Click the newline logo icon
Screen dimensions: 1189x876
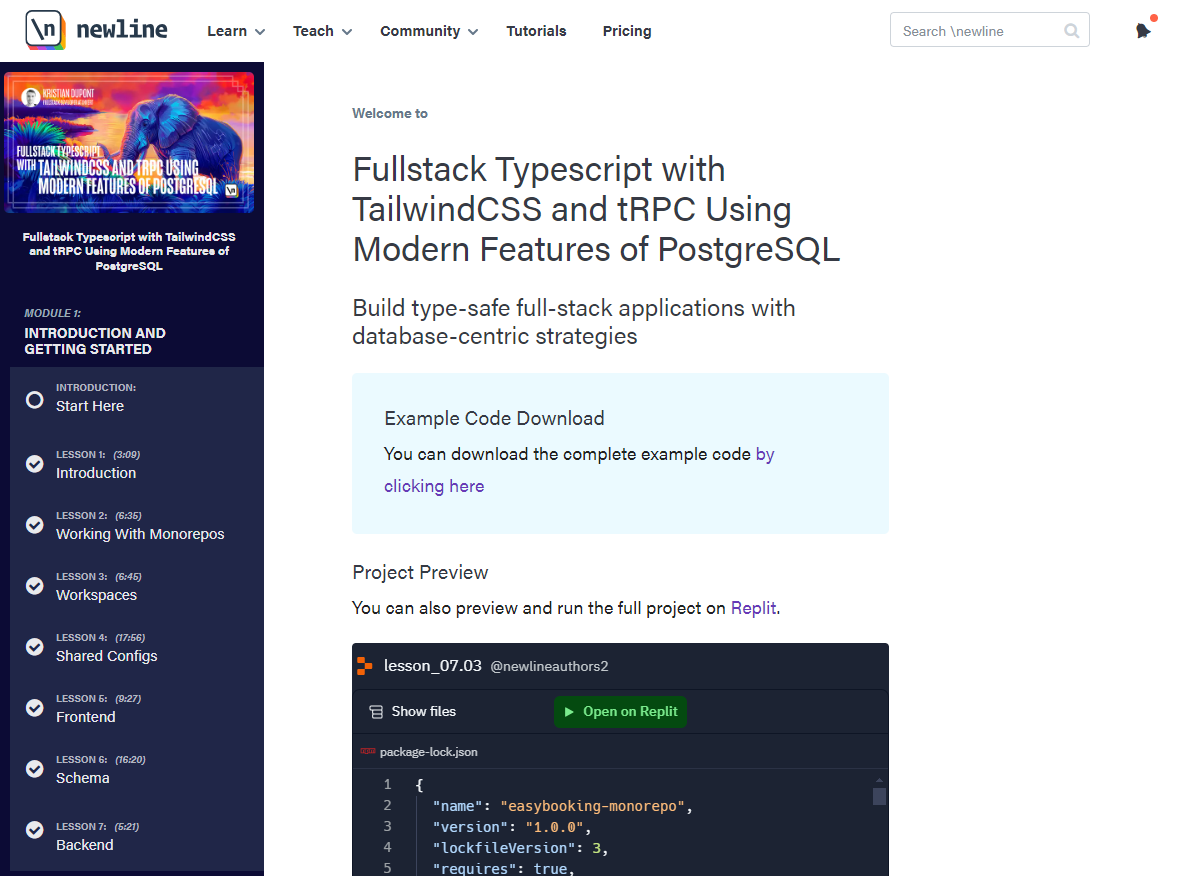pyautogui.click(x=45, y=30)
